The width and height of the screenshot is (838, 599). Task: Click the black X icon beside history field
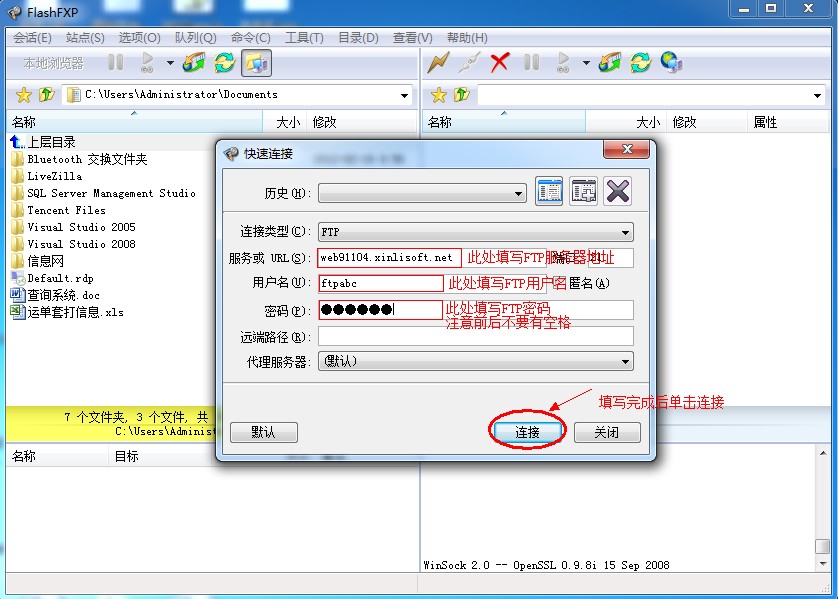[618, 191]
